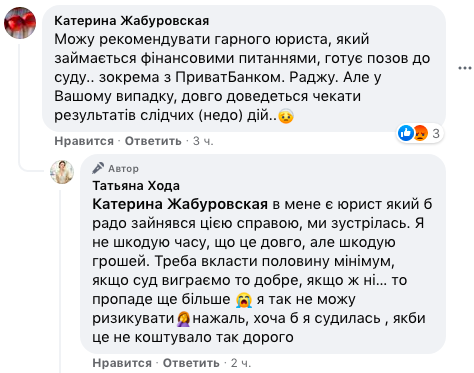Screen dimensions: 474x373
Task: Click the angry reaction icon
Action: pos(421,133)
